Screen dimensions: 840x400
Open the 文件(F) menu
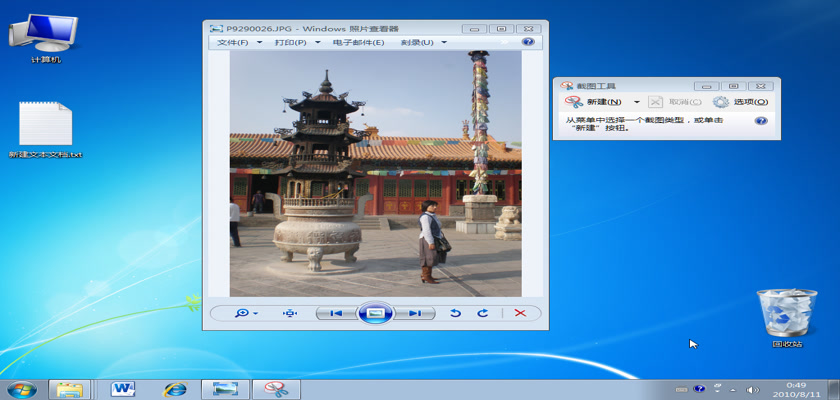233,43
